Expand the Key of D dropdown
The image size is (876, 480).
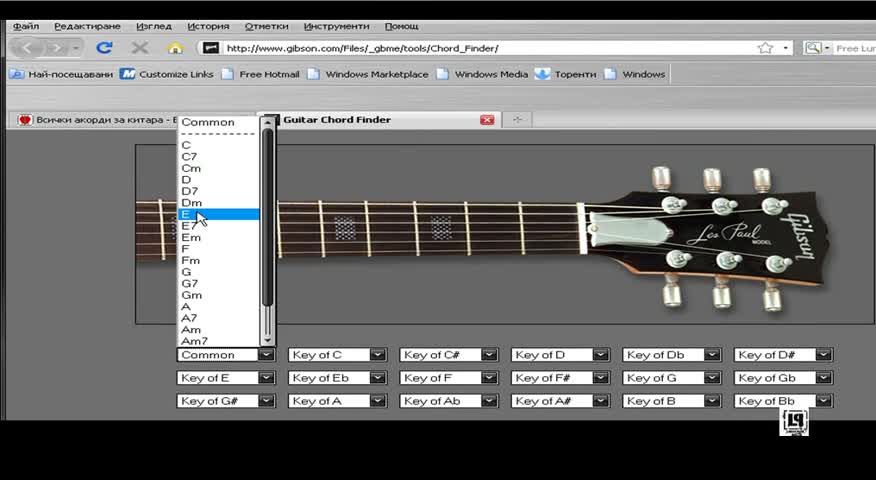tap(601, 355)
